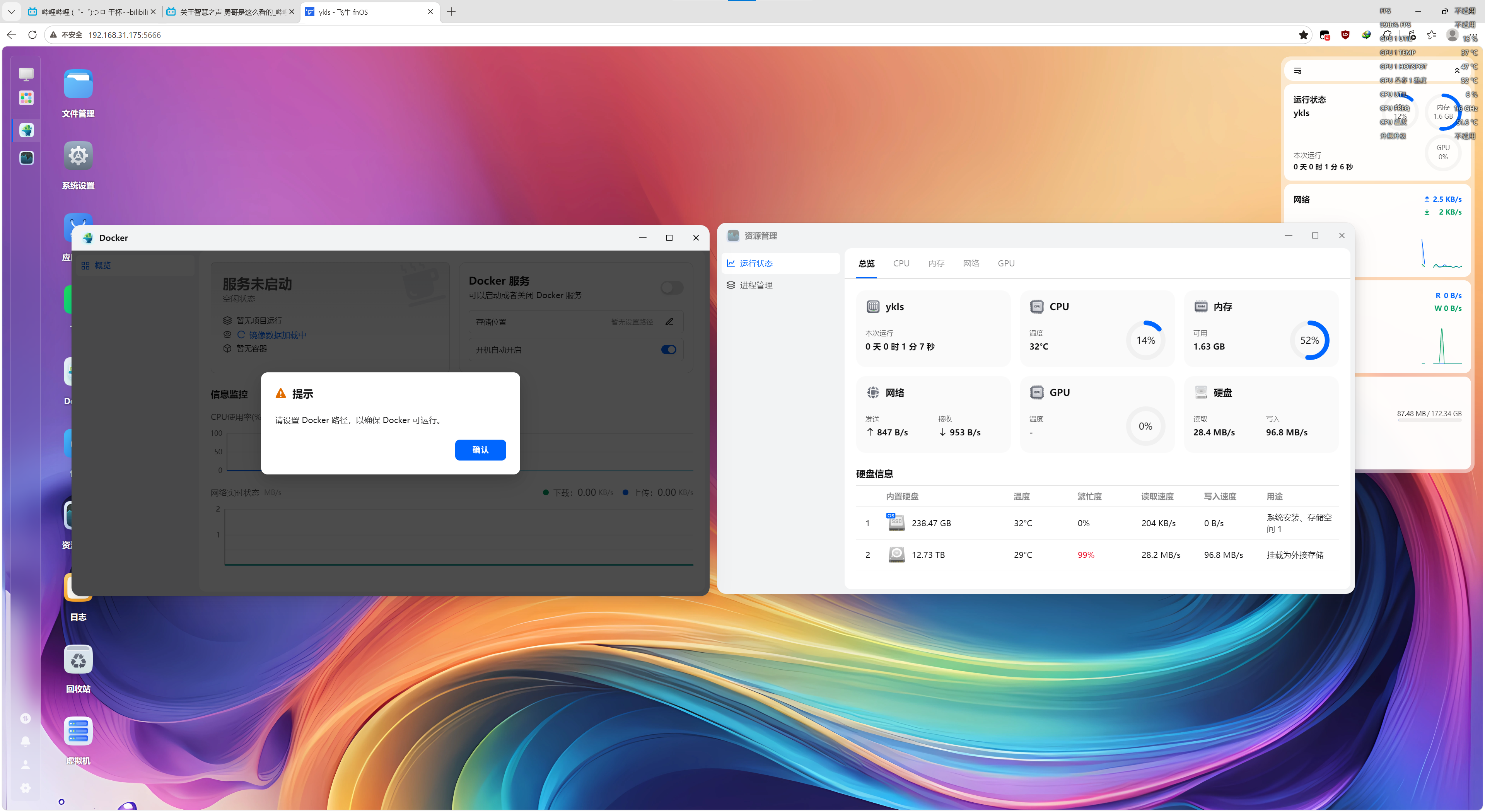Image resolution: width=1485 pixels, height=812 pixels.
Task: Collapse the widget panel with the chevron
Action: pyautogui.click(x=1457, y=70)
